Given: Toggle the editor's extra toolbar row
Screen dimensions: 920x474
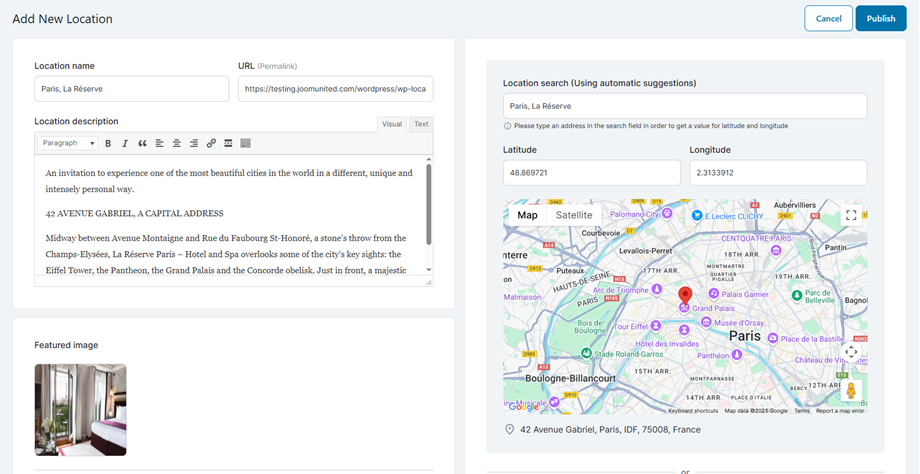Looking at the screenshot, I should [245, 144].
